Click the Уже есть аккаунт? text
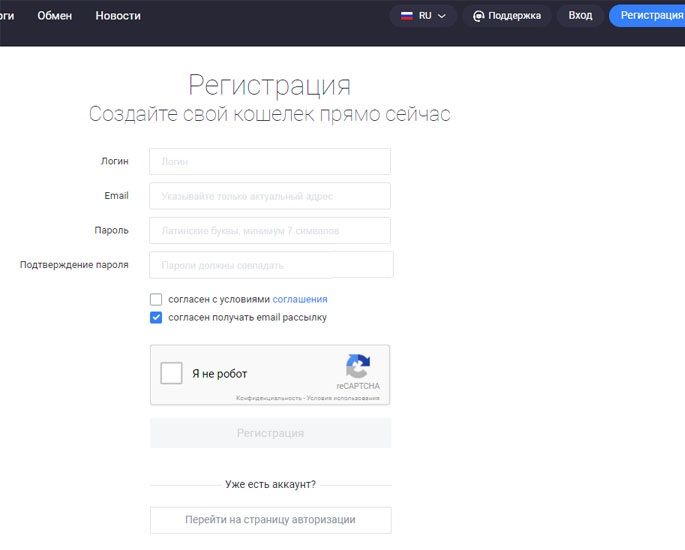This screenshot has width=685, height=550. (x=270, y=484)
